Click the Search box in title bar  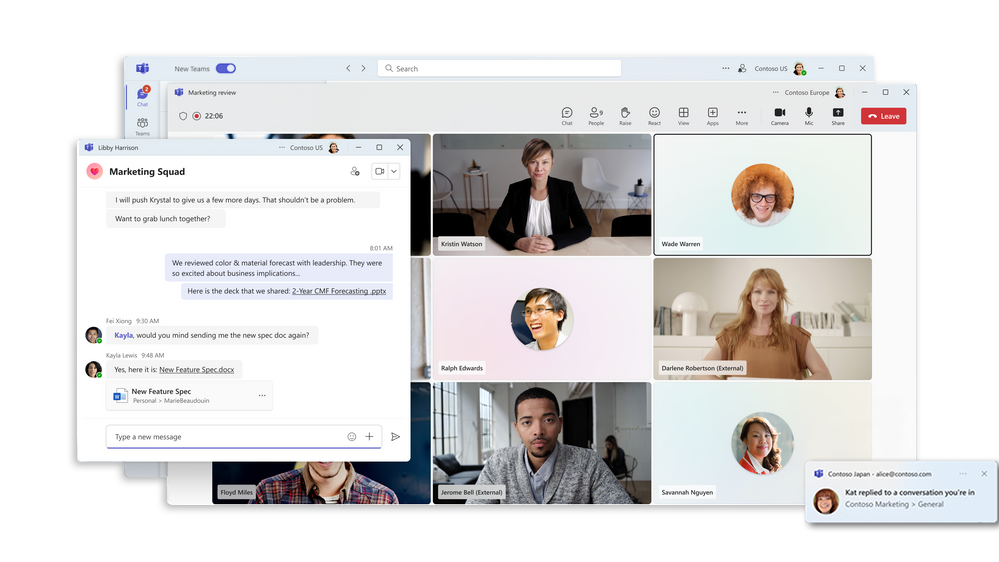click(500, 69)
